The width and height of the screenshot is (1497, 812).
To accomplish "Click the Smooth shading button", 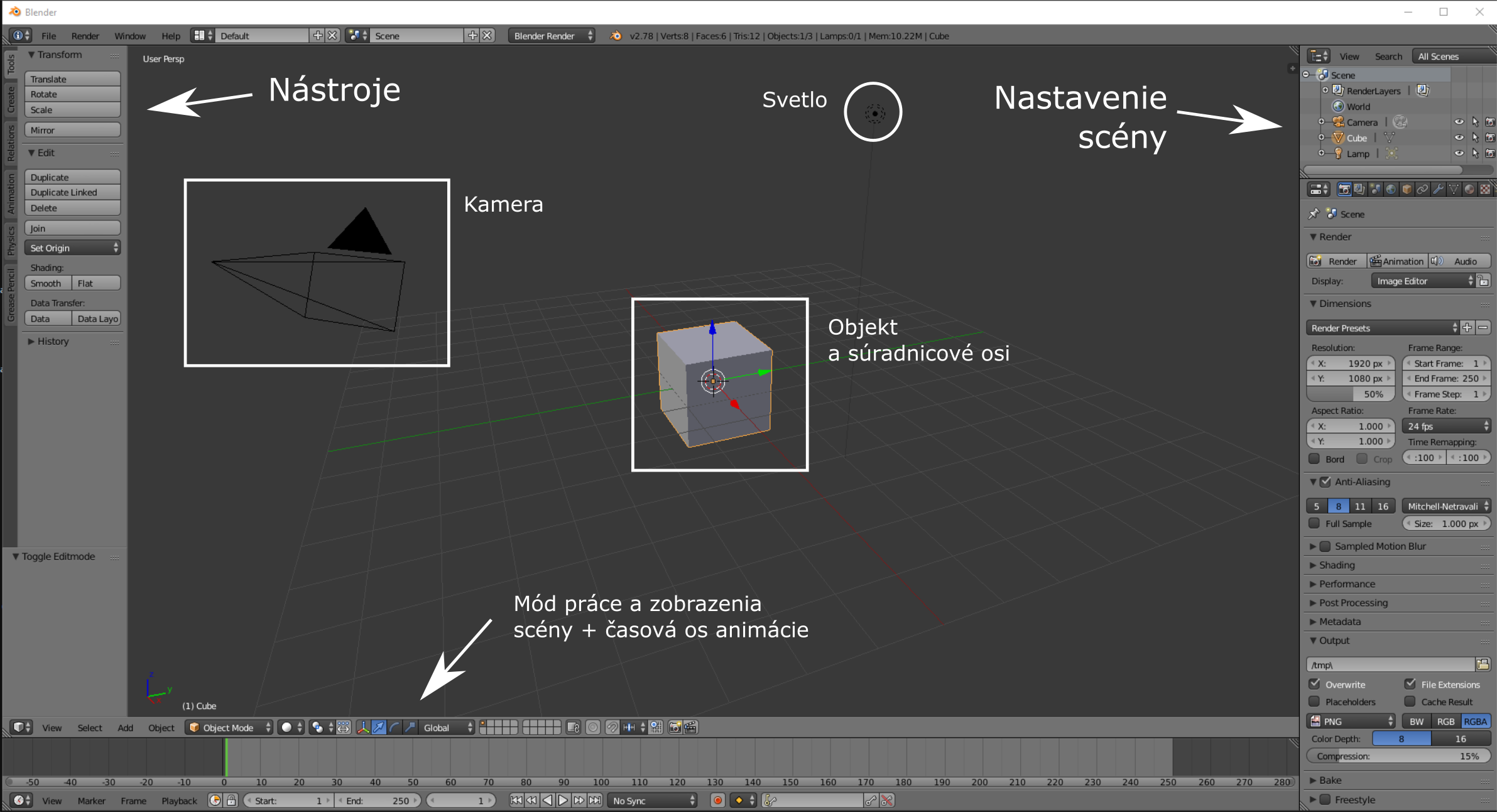I will point(48,283).
